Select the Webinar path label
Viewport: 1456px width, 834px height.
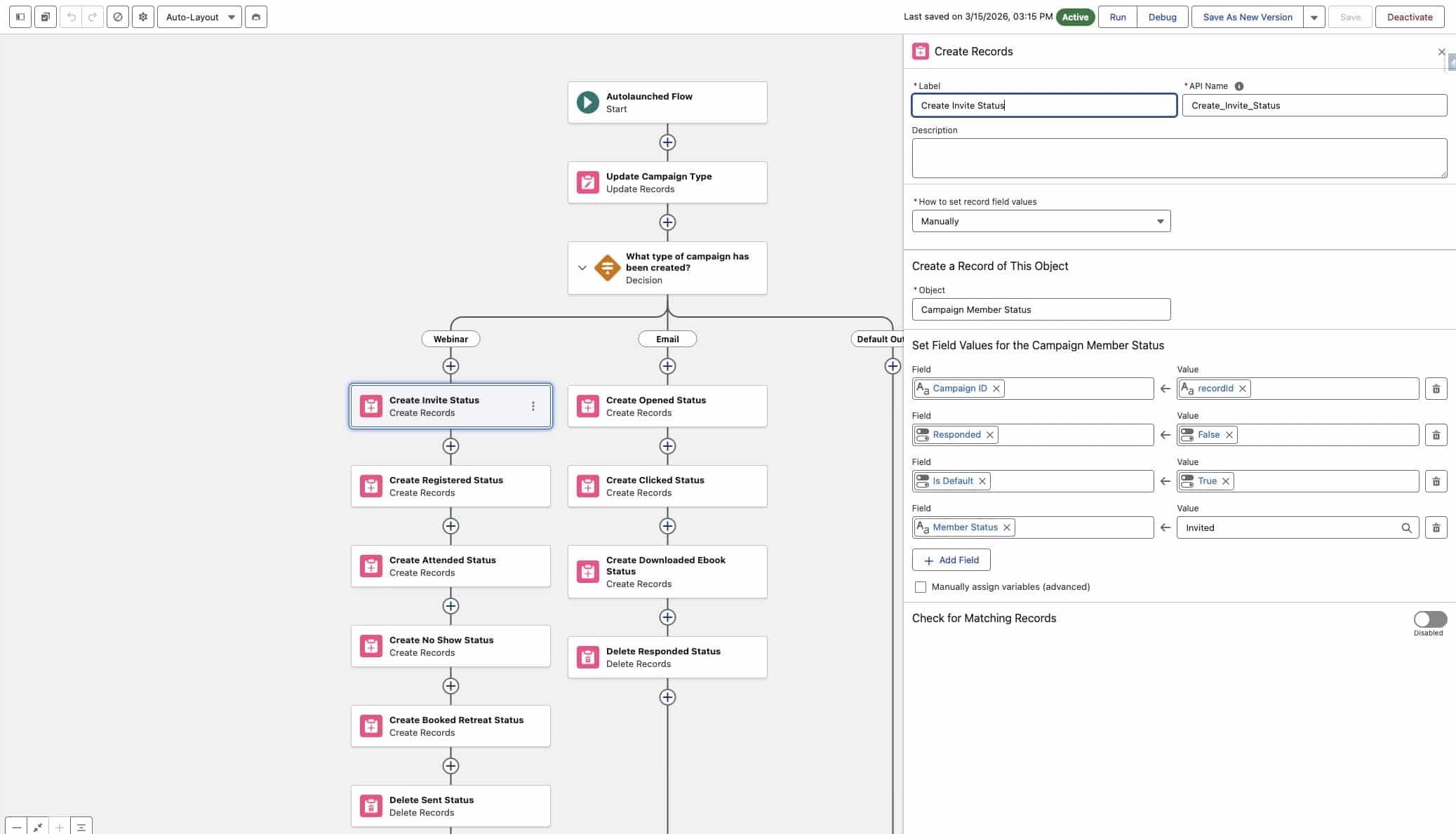[450, 339]
